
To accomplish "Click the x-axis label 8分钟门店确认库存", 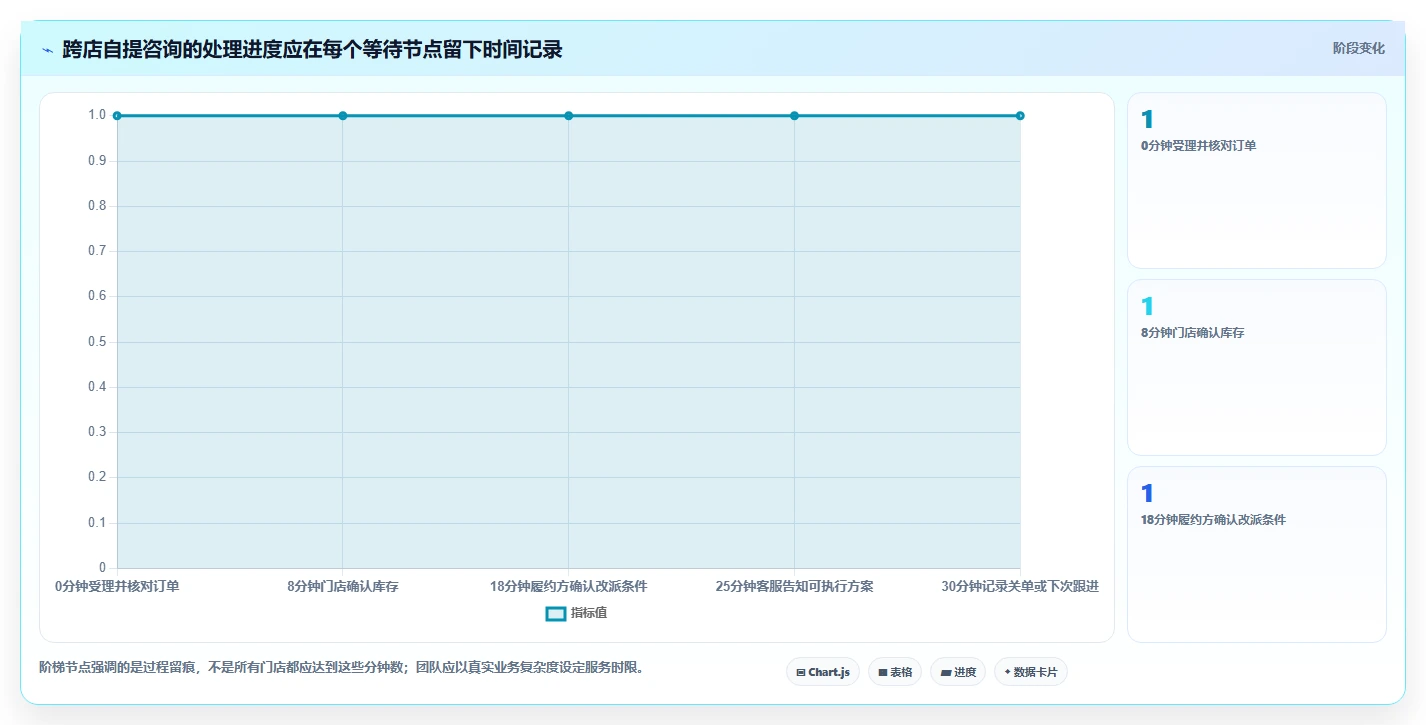I will point(343,586).
